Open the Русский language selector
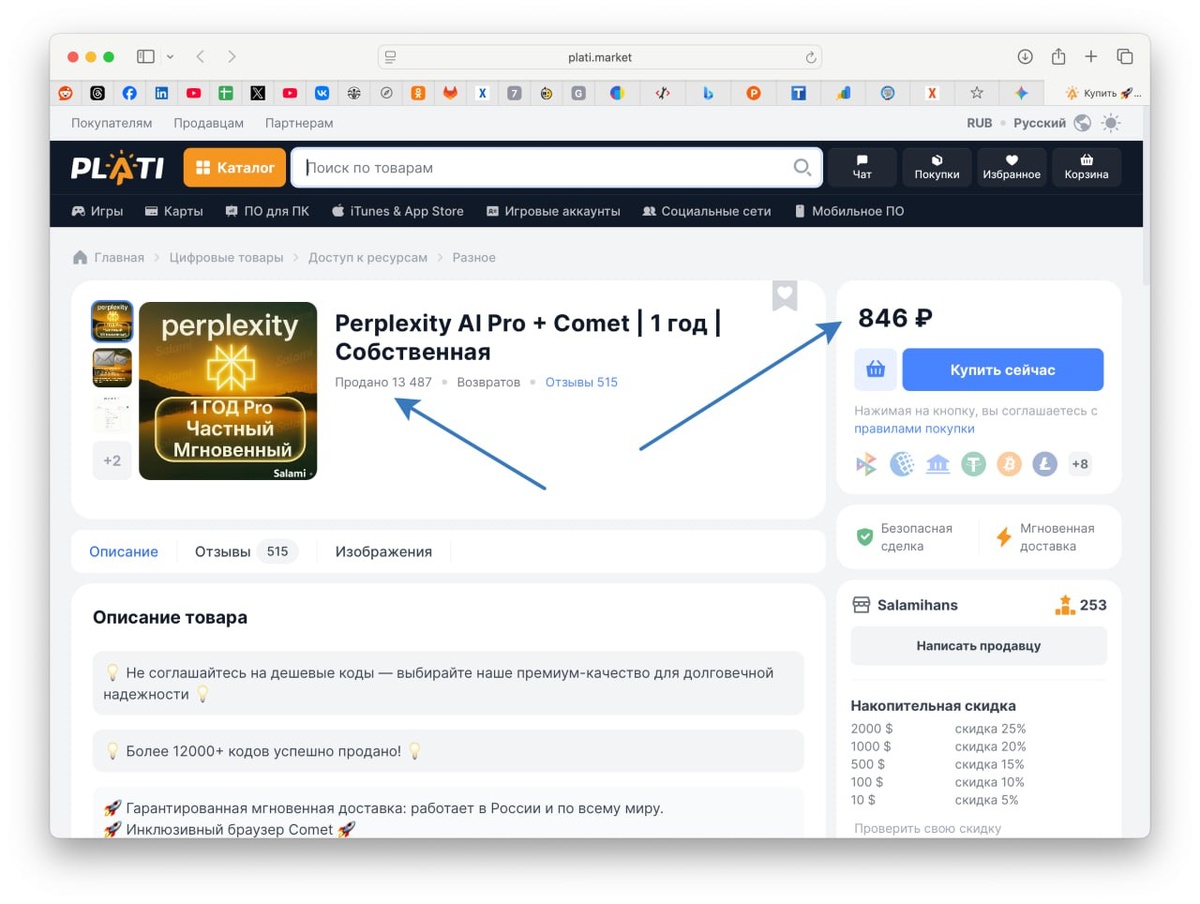This screenshot has width=1200, height=904. (1040, 123)
